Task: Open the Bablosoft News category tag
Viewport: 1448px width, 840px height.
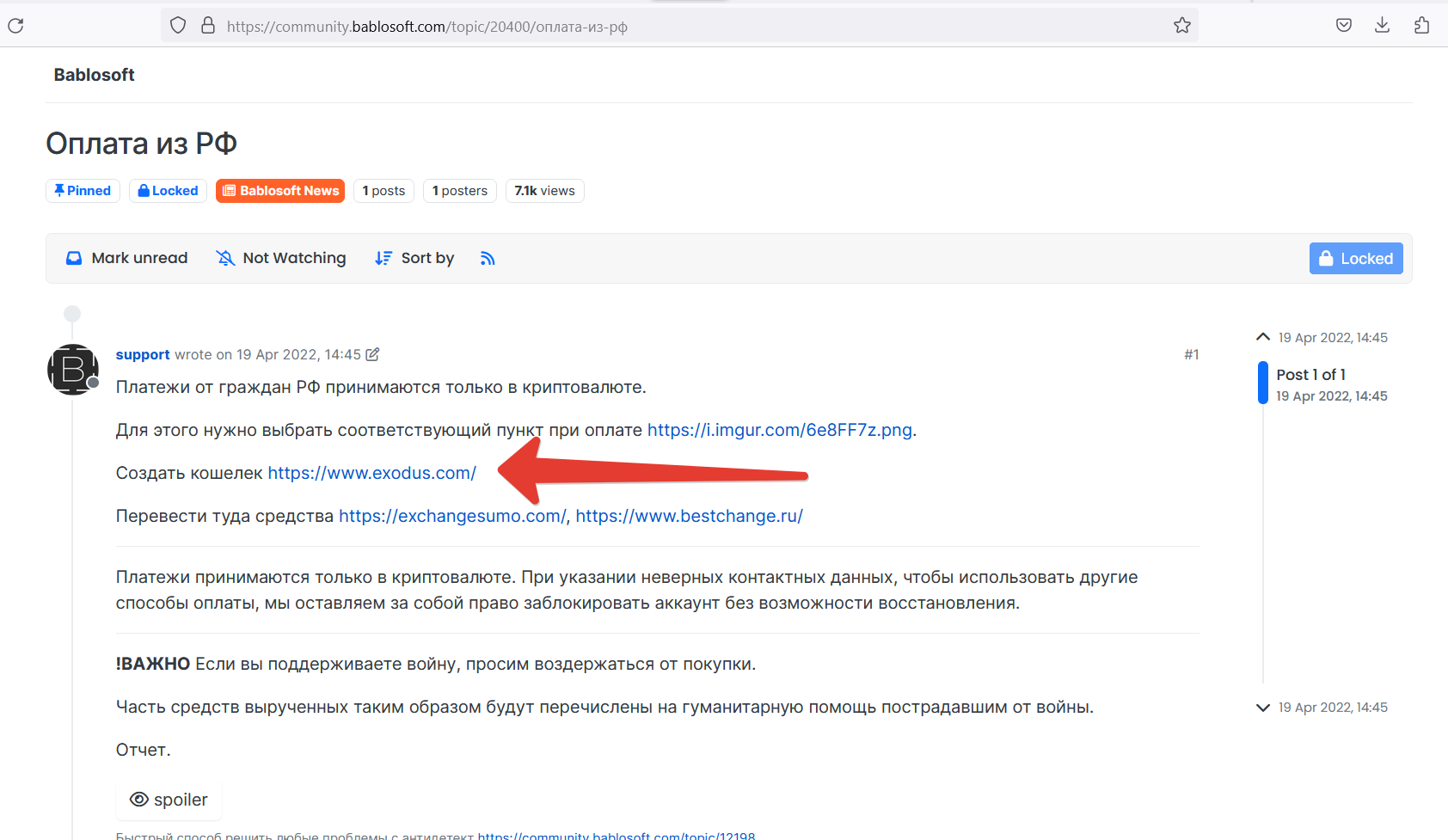Action: click(x=280, y=191)
